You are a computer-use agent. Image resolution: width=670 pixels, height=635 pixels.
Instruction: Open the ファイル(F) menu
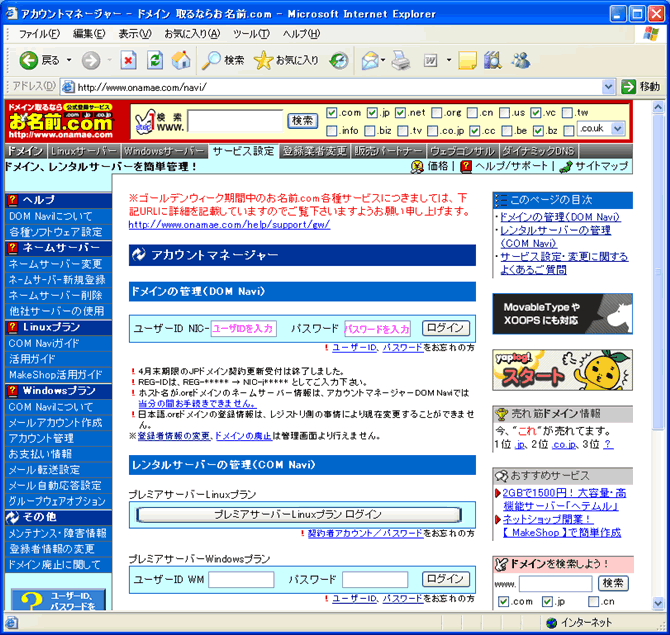(39, 34)
